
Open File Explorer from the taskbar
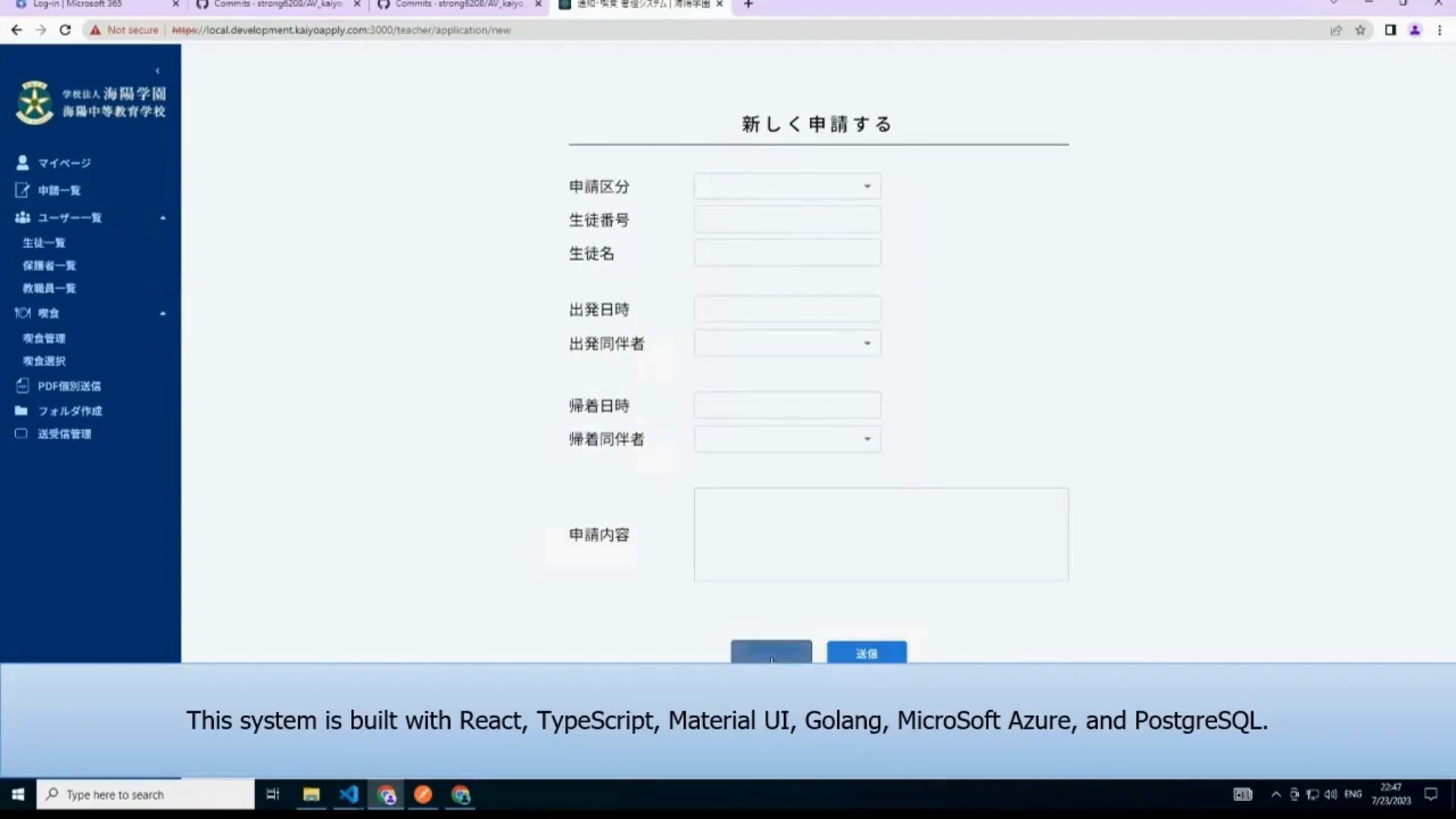[x=311, y=794]
